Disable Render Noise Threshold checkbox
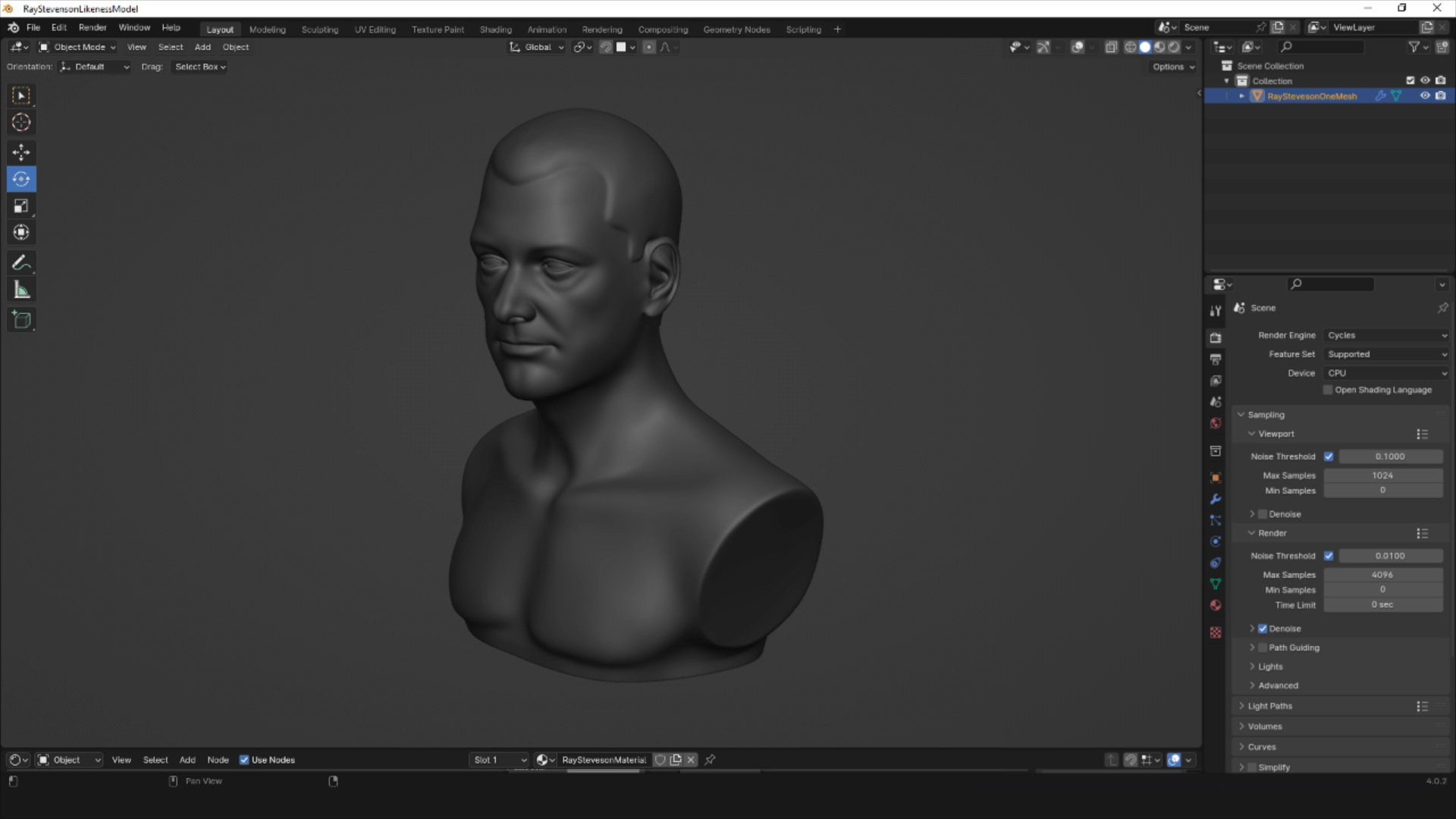This screenshot has height=819, width=1456. click(1329, 556)
